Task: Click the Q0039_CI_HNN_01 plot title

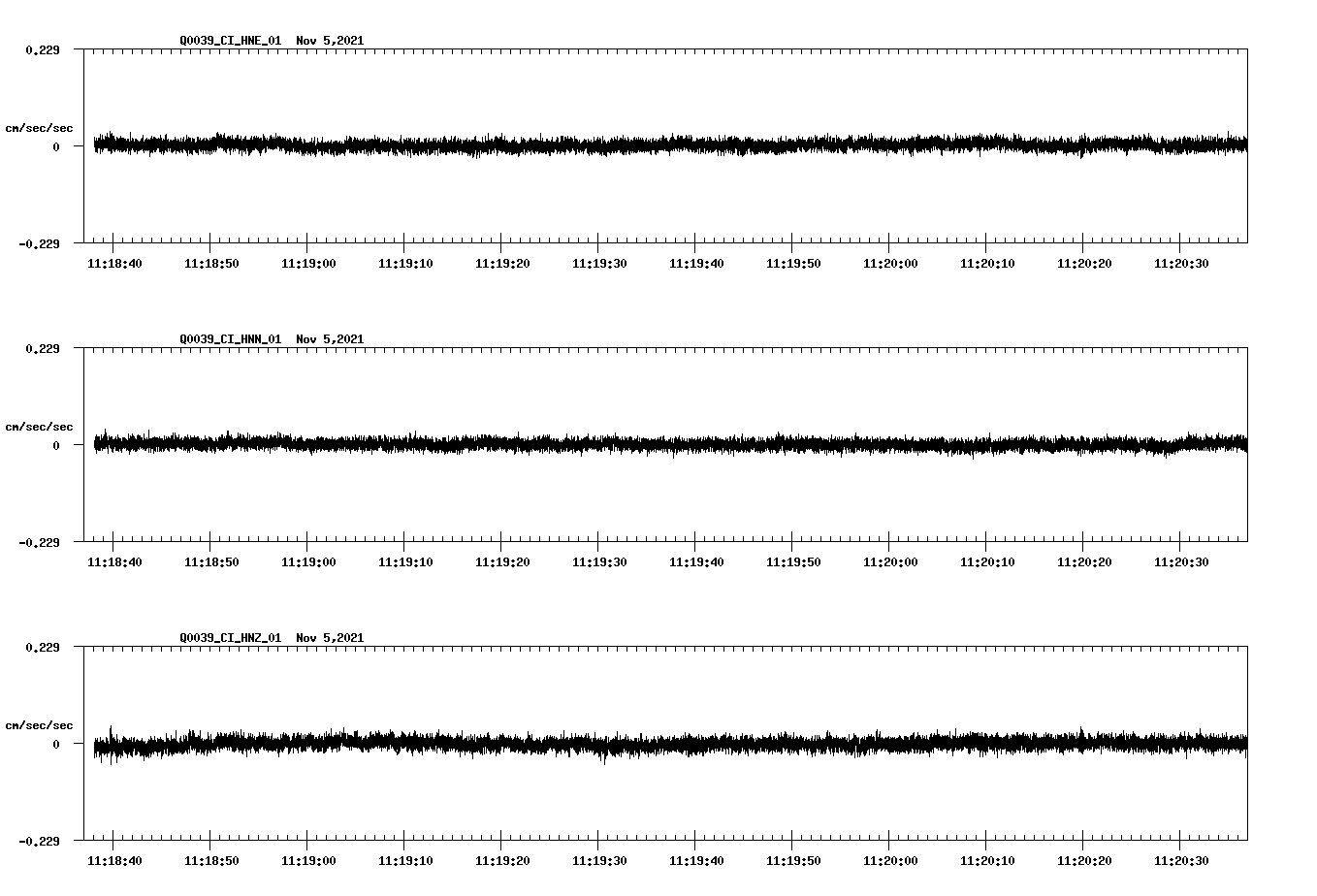Action: 272,339
